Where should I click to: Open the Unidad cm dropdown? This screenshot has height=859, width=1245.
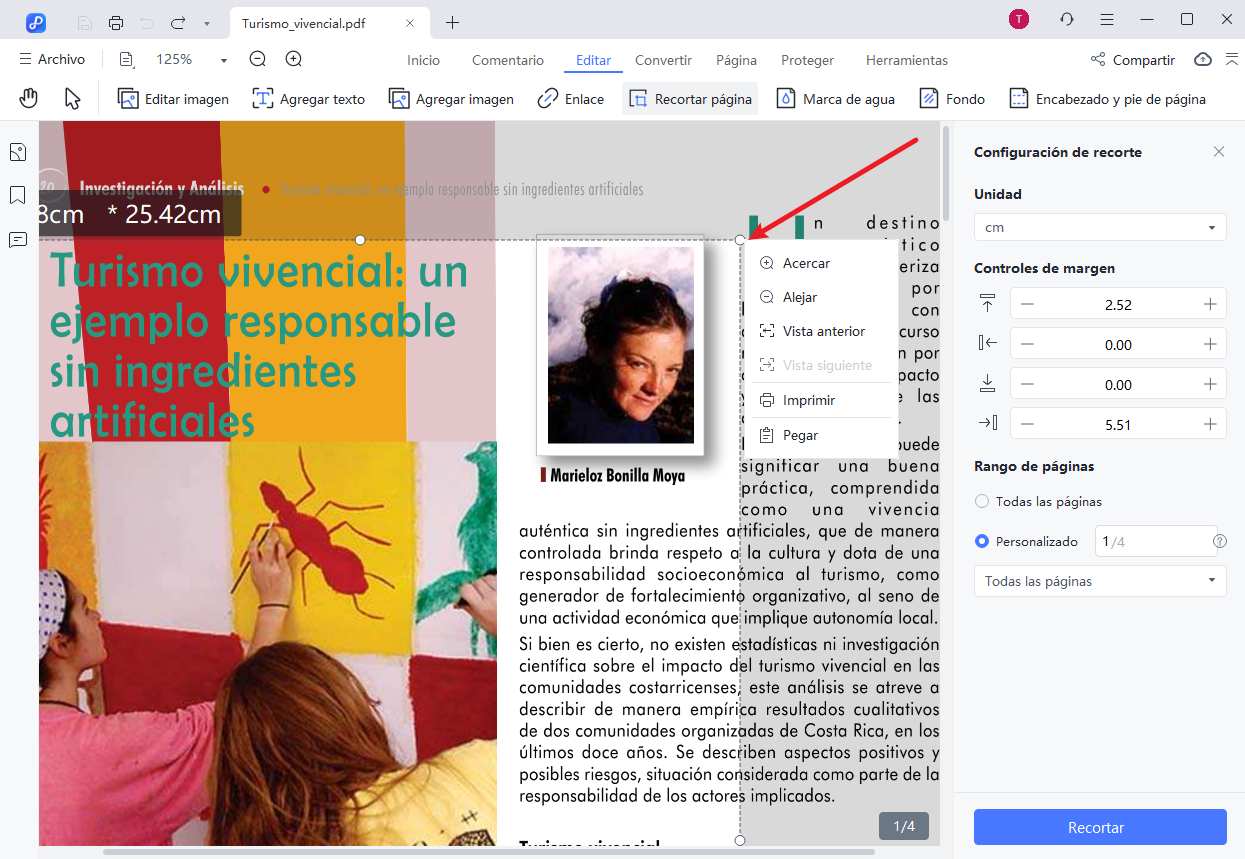click(x=1099, y=227)
